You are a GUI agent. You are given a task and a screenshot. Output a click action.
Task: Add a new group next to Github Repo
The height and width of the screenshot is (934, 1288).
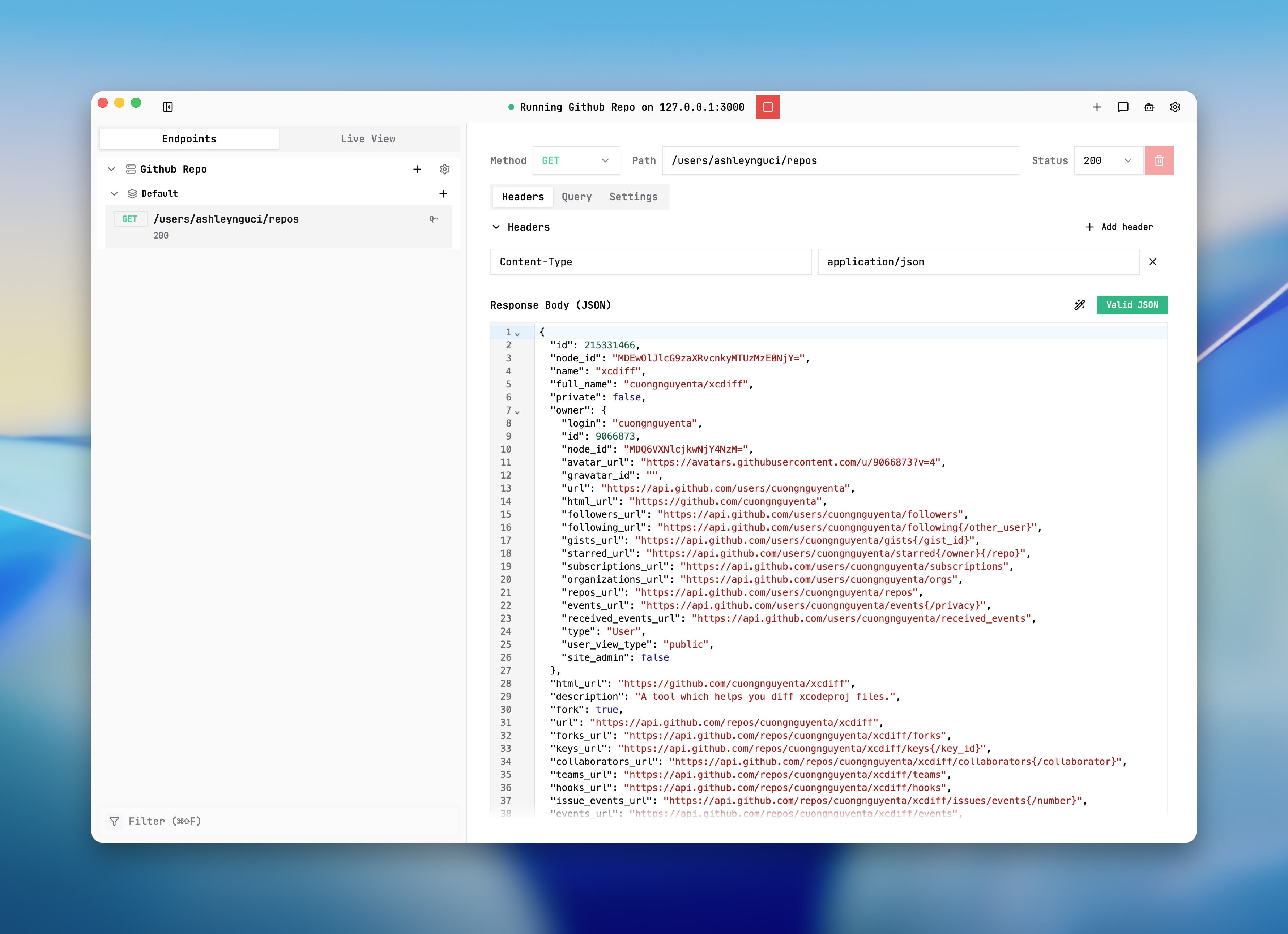(417, 169)
